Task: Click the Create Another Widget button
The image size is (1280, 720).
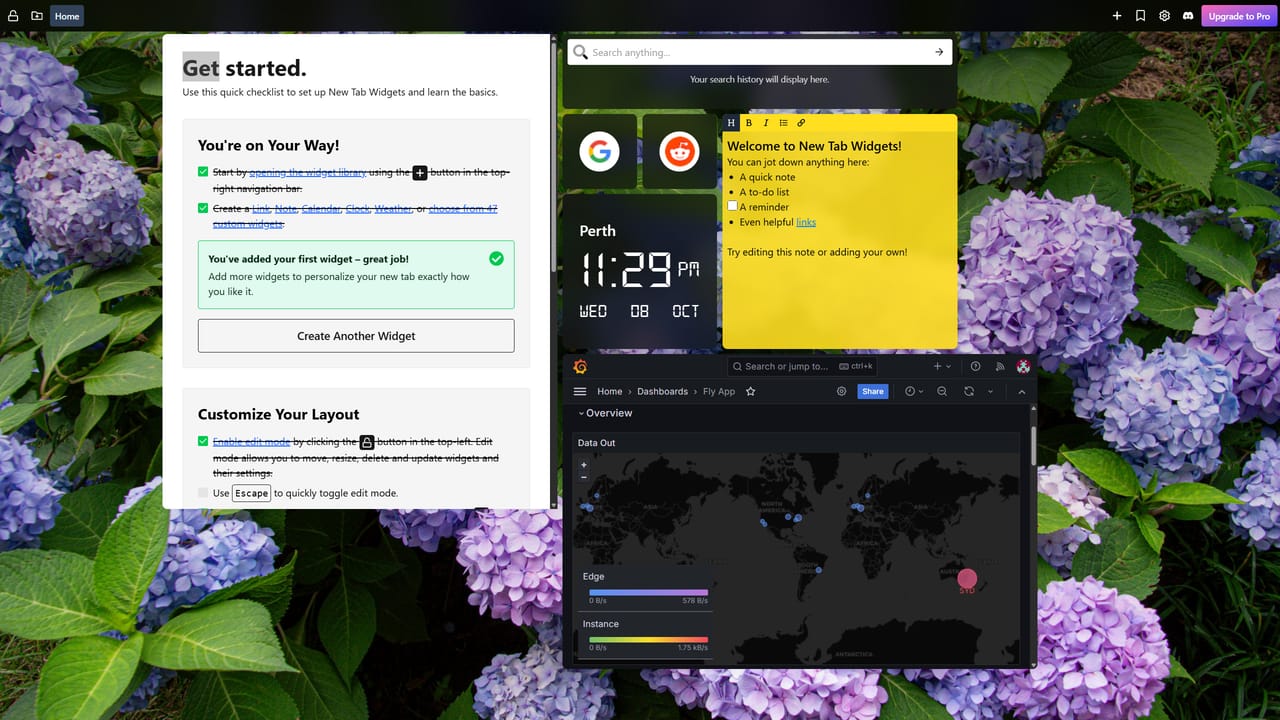Action: [356, 336]
